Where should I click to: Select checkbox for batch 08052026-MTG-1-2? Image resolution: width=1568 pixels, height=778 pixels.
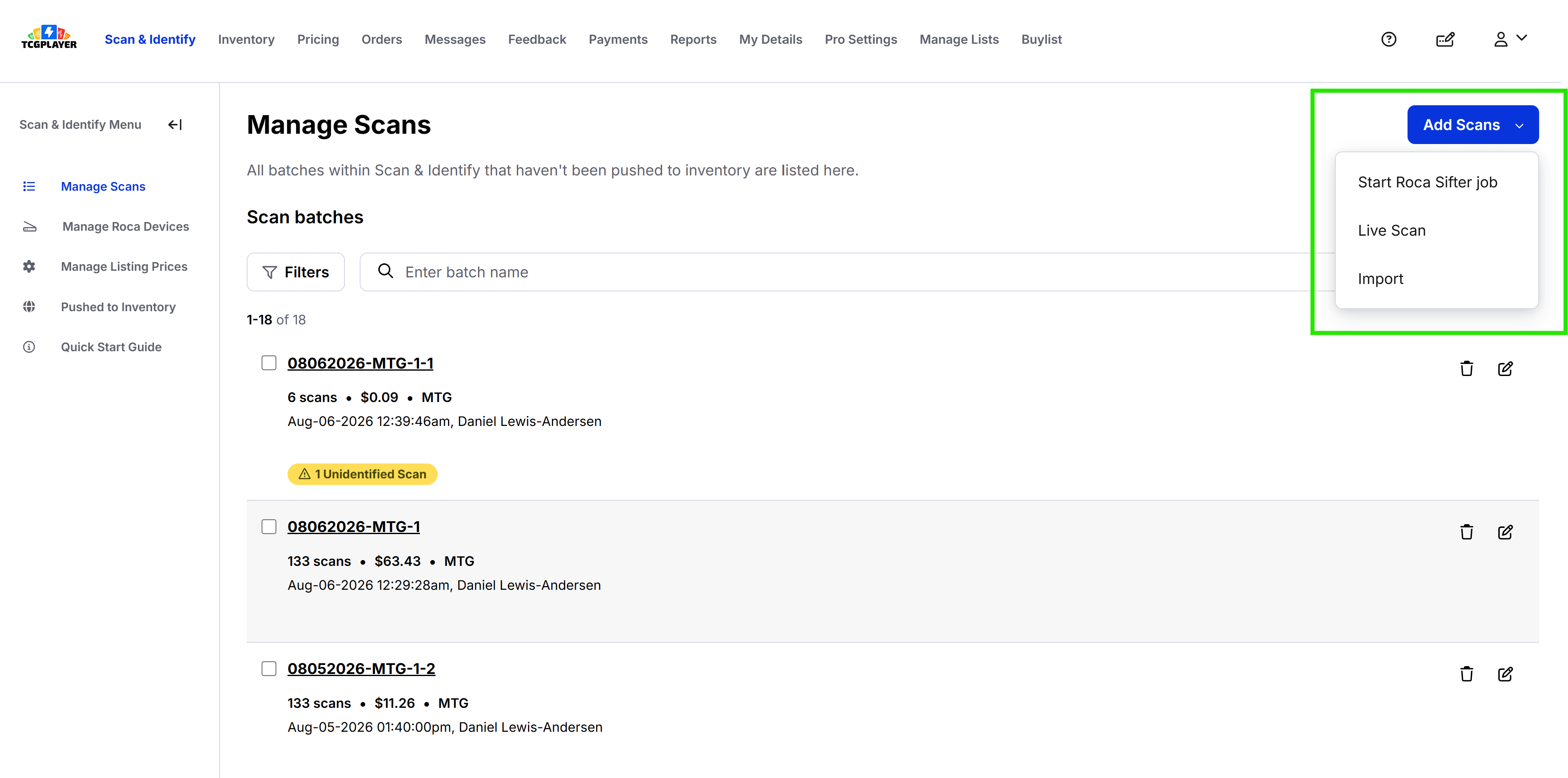tap(269, 668)
